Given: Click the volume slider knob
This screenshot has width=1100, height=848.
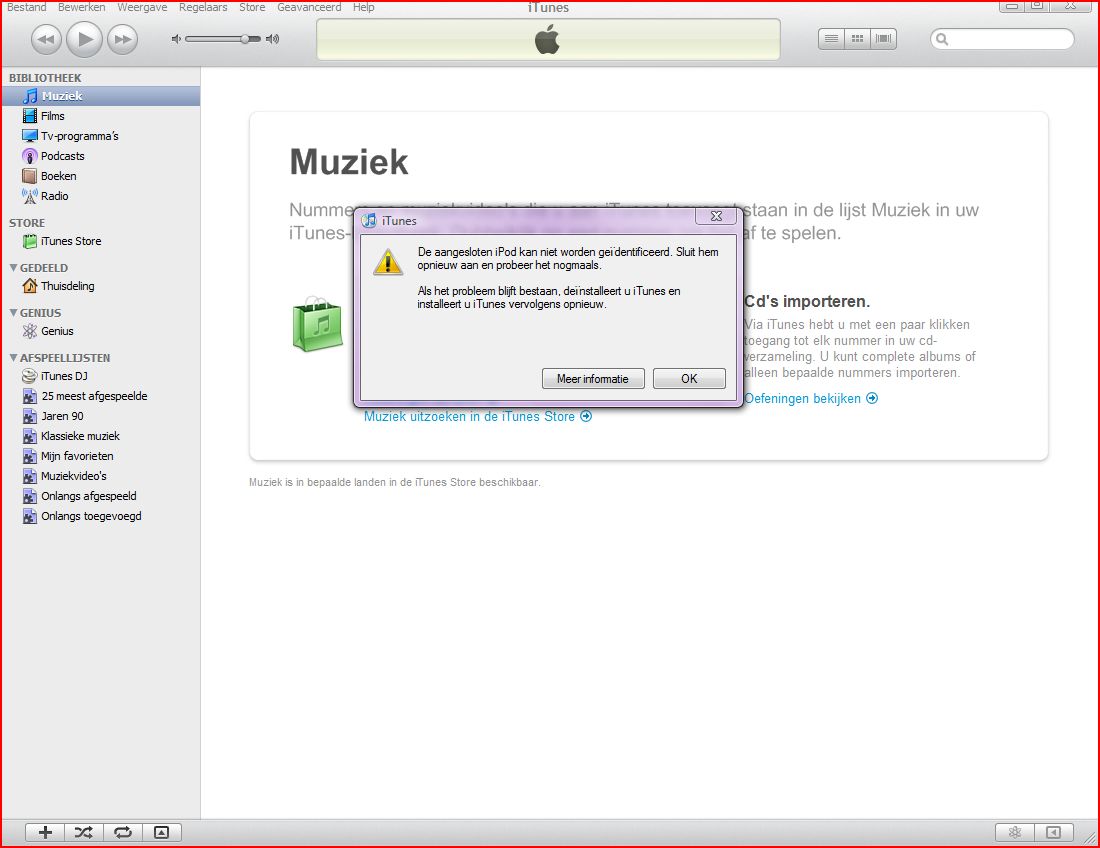Looking at the screenshot, I should pos(245,39).
